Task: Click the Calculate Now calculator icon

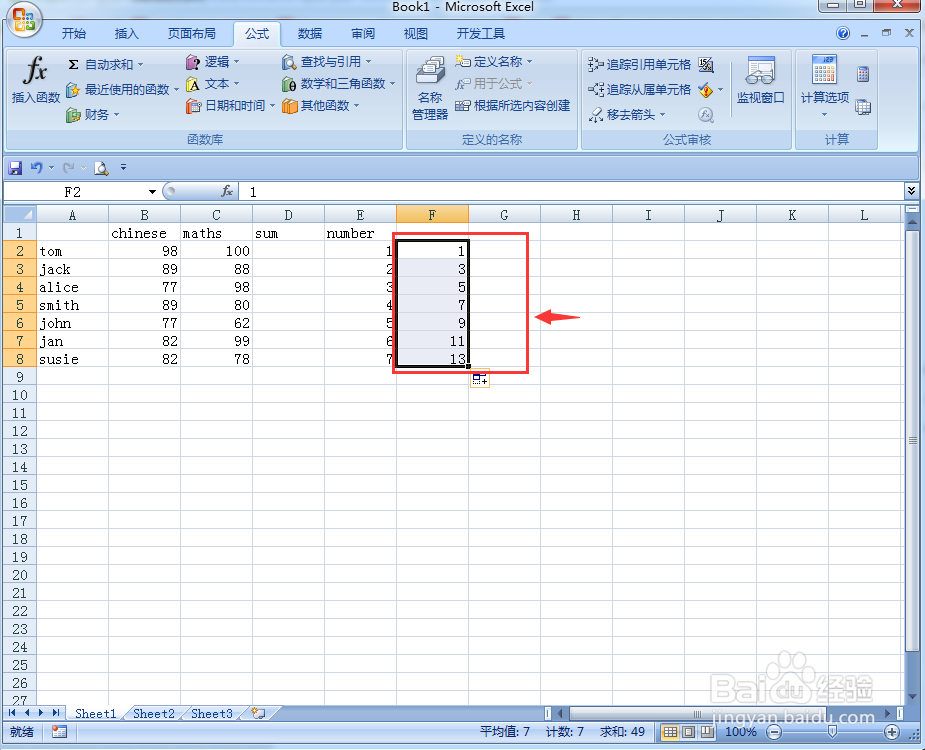Action: pyautogui.click(x=863, y=74)
